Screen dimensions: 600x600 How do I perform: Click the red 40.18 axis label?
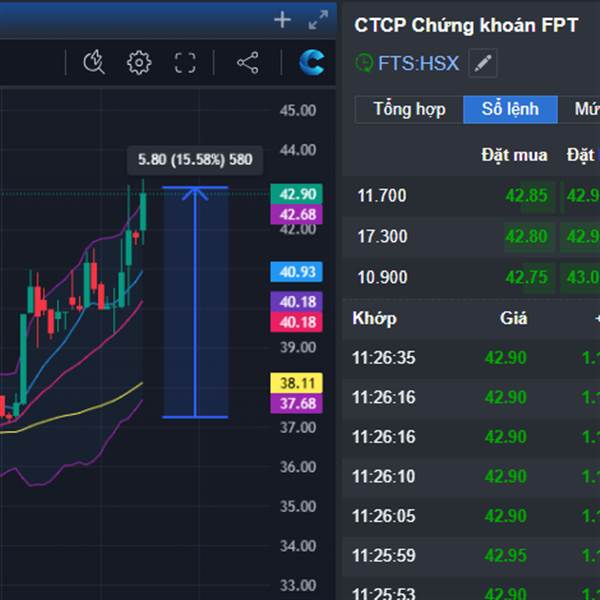297,322
